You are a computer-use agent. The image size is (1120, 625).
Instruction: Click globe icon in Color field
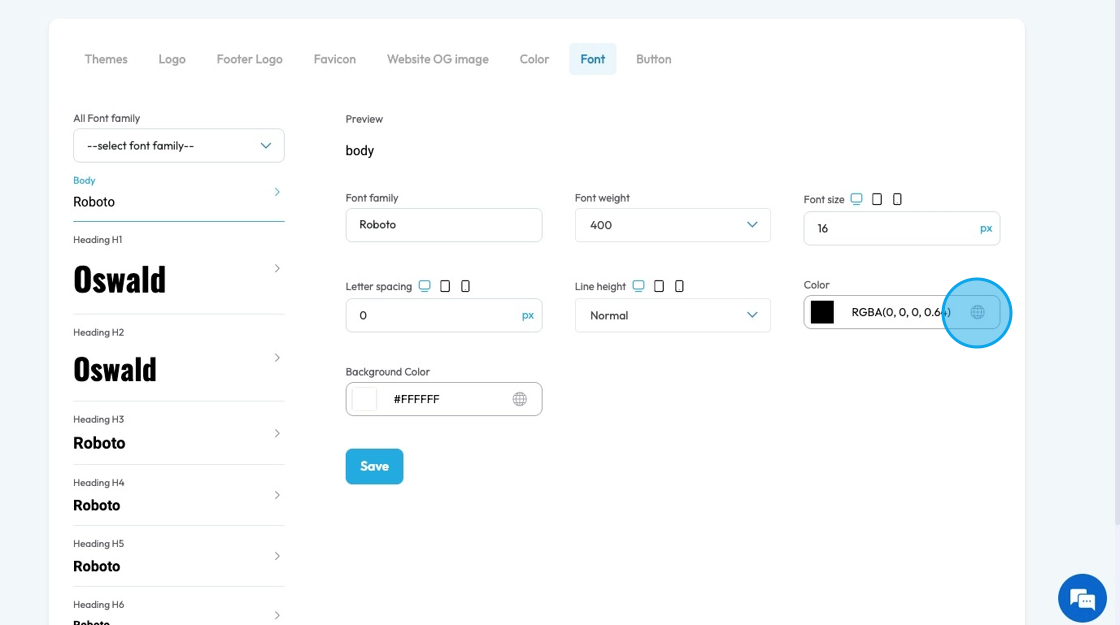coord(977,312)
